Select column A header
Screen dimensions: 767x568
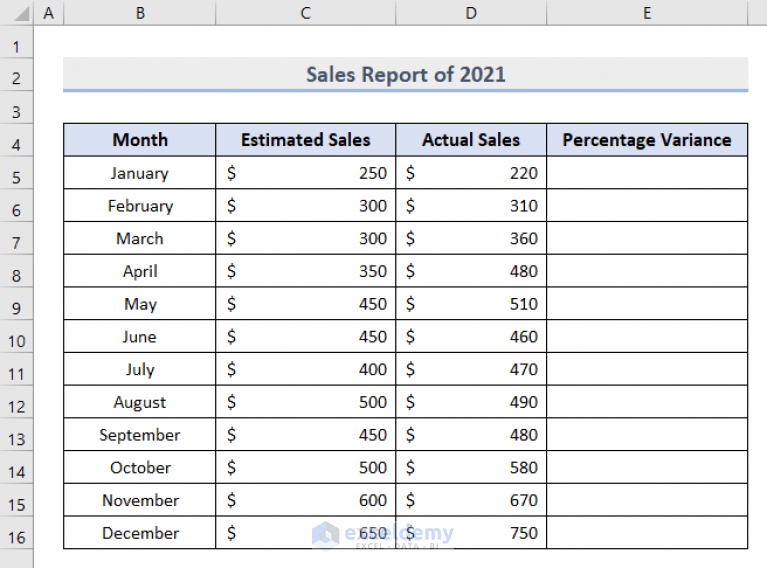pyautogui.click(x=48, y=13)
